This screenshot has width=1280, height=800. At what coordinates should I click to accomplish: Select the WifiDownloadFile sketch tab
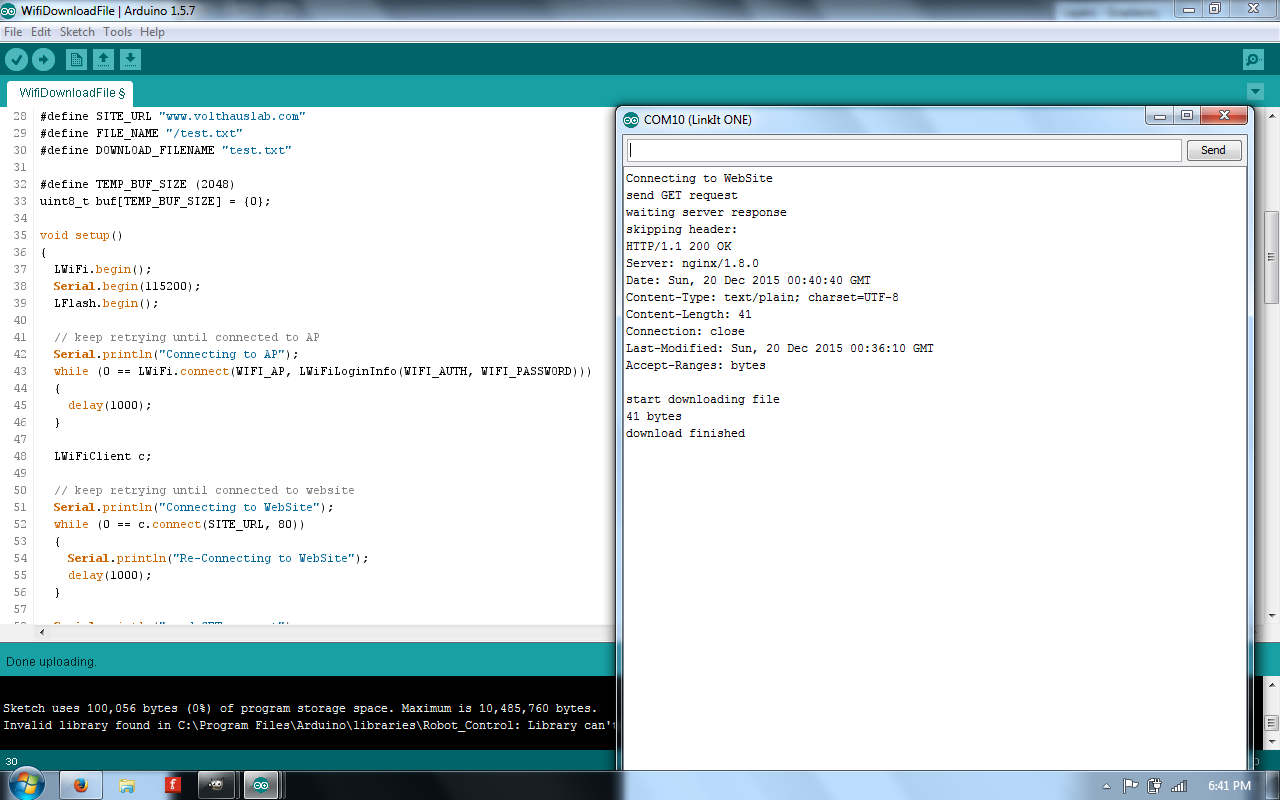click(x=72, y=93)
